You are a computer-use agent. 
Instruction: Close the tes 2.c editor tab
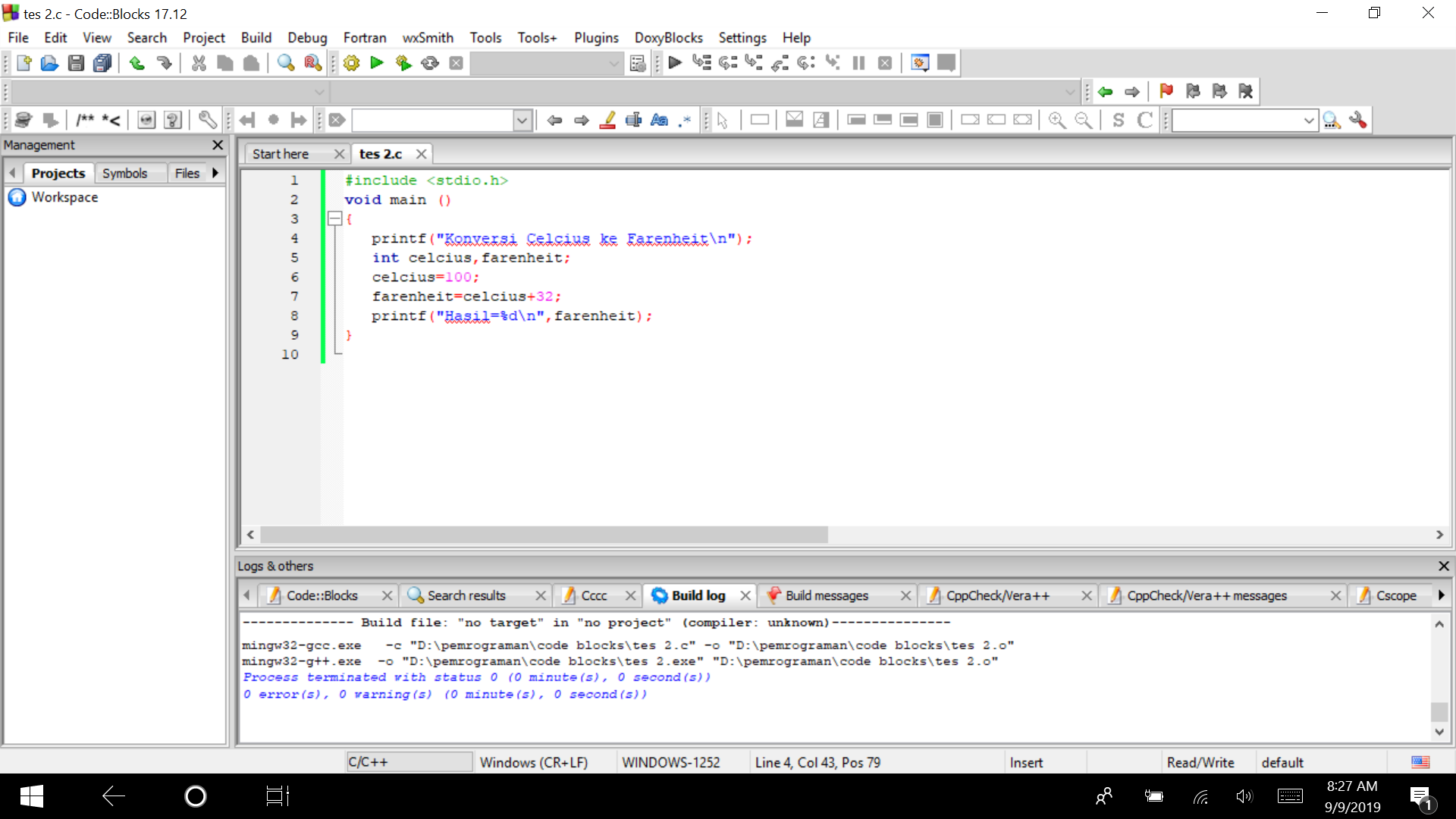421,154
